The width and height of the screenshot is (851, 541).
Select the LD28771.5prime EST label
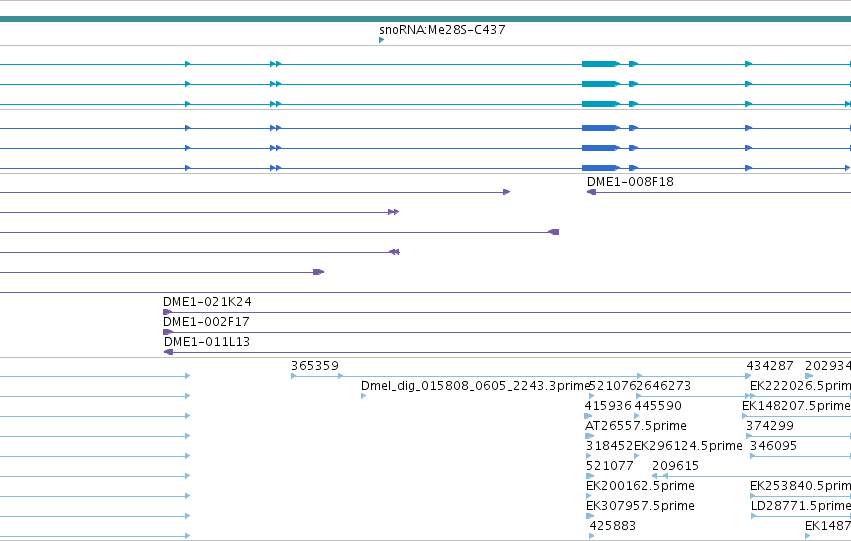click(x=801, y=506)
